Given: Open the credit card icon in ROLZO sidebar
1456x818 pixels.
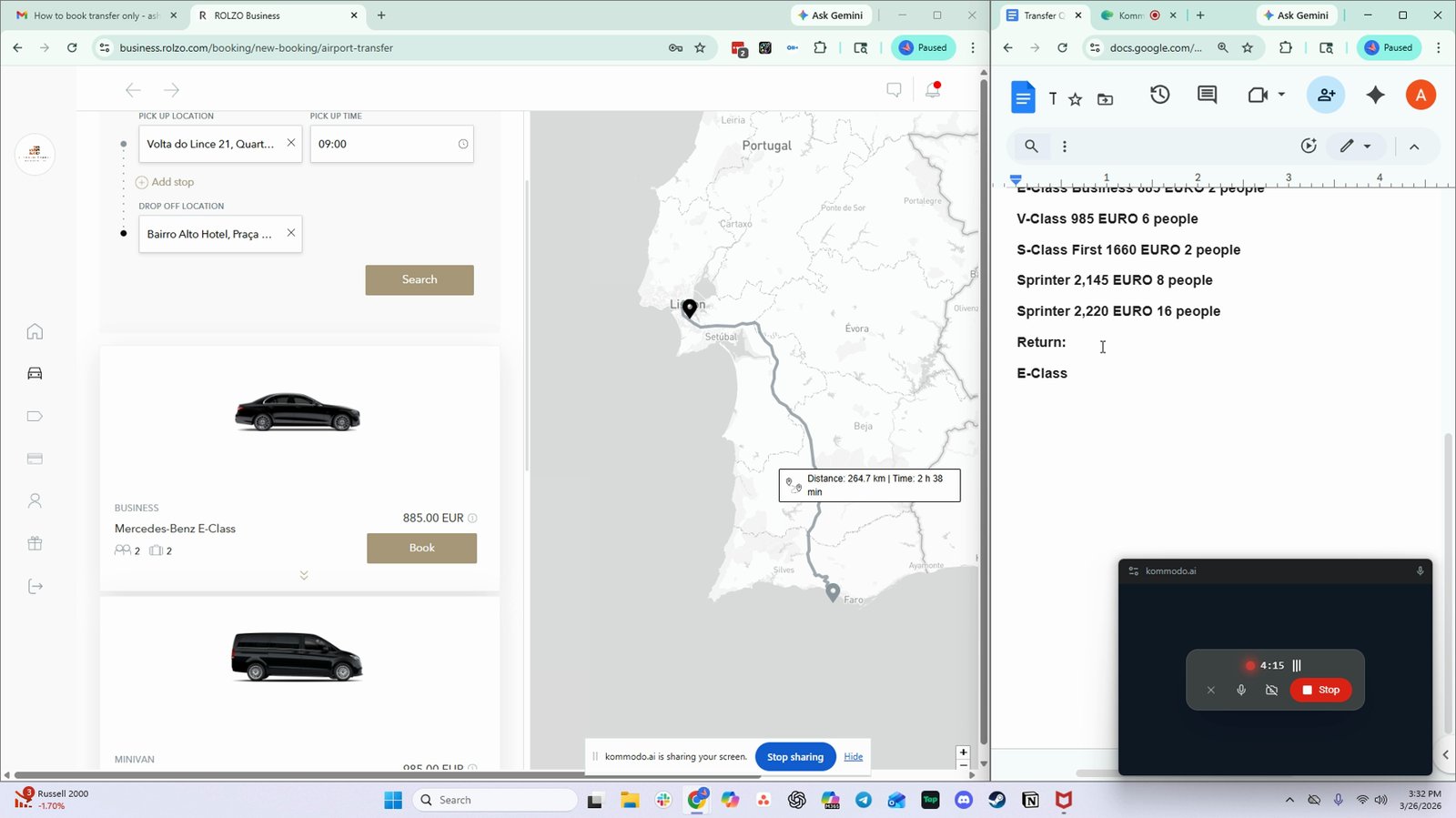Looking at the screenshot, I should pos(35,459).
